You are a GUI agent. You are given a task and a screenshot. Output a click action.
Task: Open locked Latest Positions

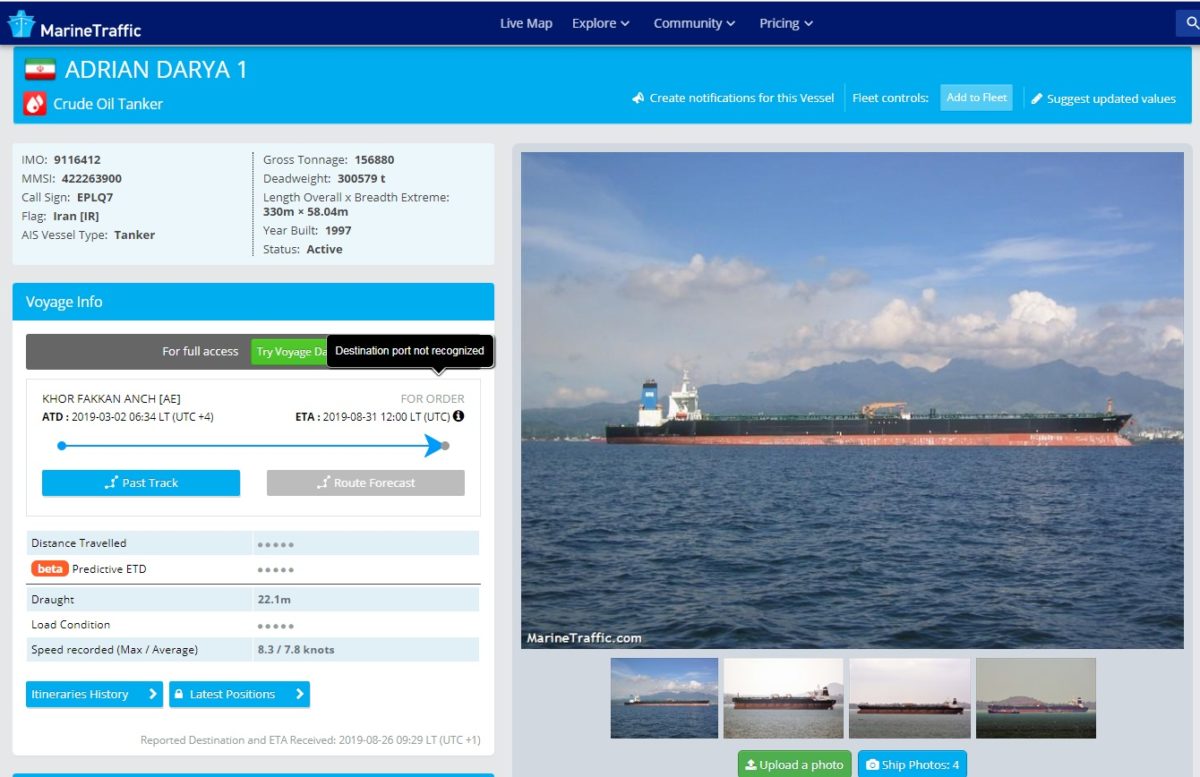tap(239, 694)
